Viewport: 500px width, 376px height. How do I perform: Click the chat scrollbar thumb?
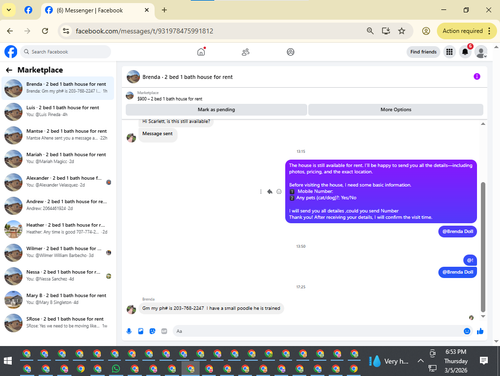tap(483, 247)
